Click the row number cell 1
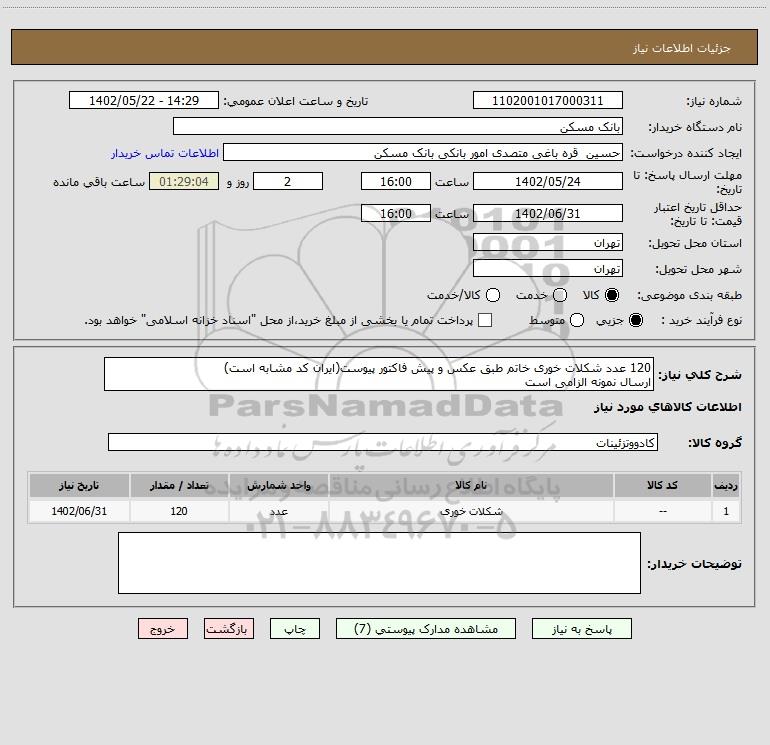This screenshot has height=745, width=770. point(726,511)
